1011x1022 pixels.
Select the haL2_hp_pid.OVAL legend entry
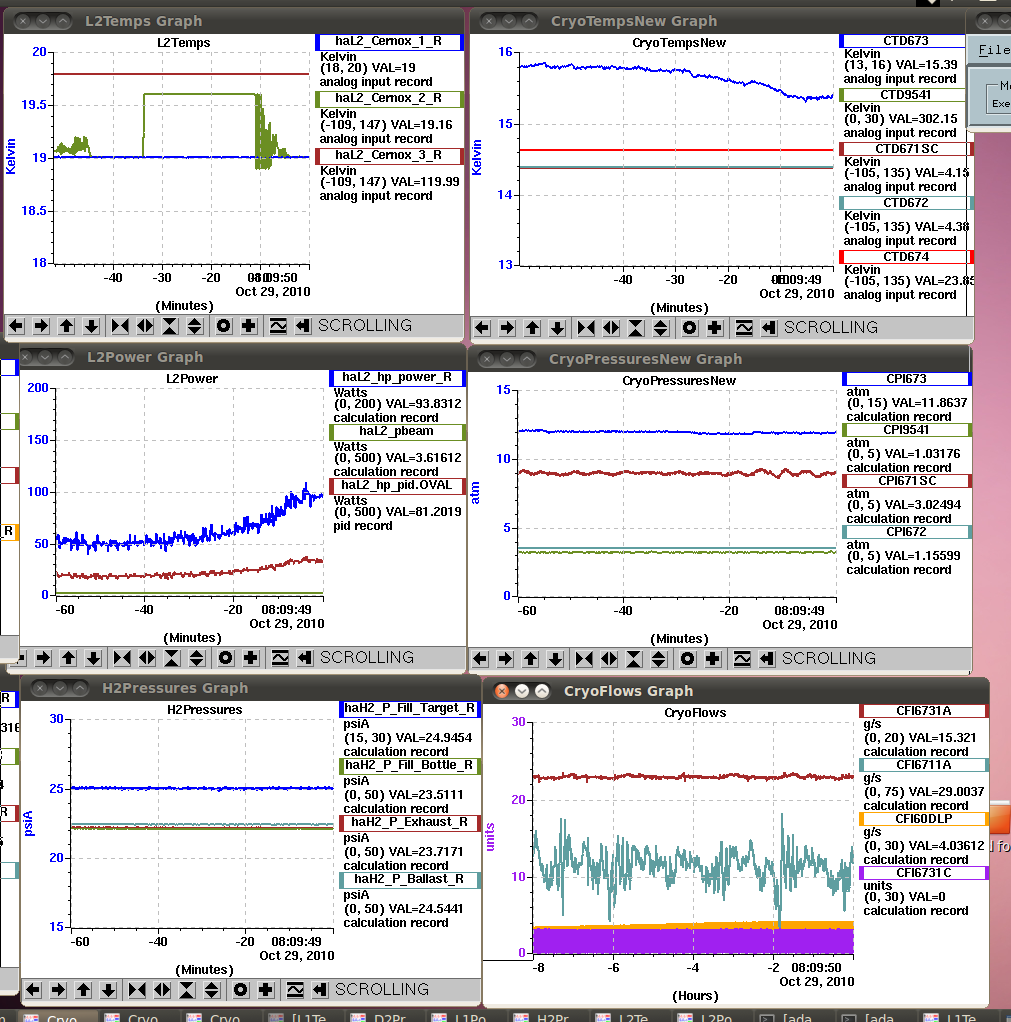[397, 486]
